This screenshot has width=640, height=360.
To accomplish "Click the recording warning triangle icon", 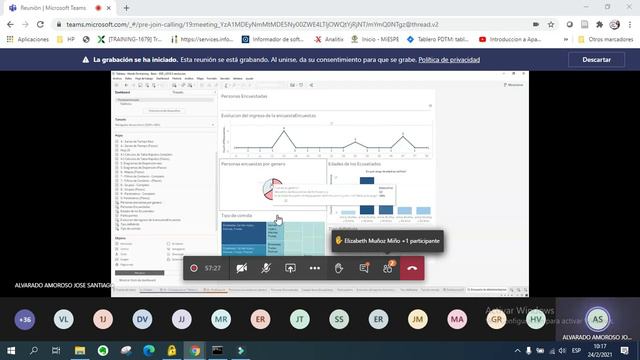I will [86, 60].
